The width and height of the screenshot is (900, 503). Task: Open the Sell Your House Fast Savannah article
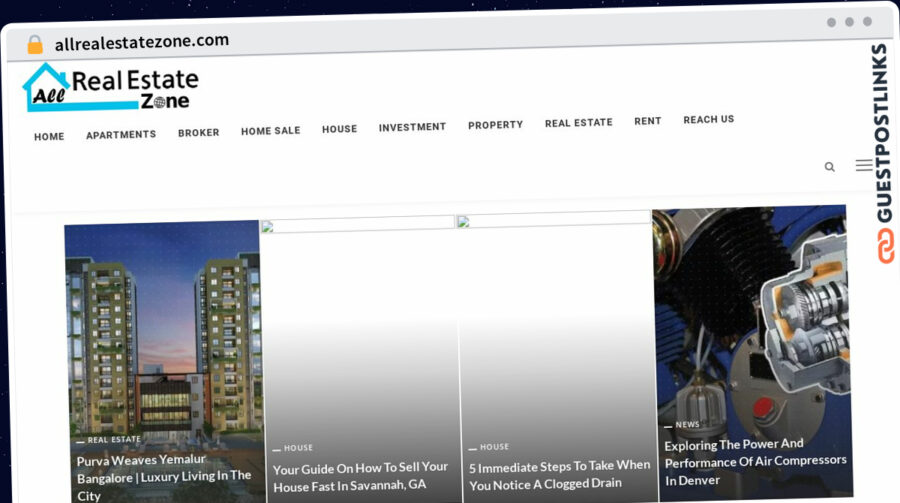(x=360, y=477)
